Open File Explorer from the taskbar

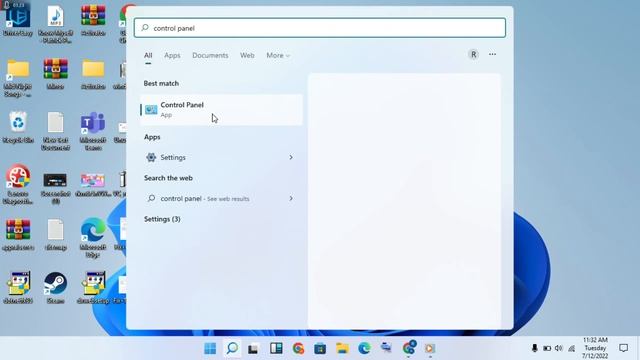click(x=342, y=348)
